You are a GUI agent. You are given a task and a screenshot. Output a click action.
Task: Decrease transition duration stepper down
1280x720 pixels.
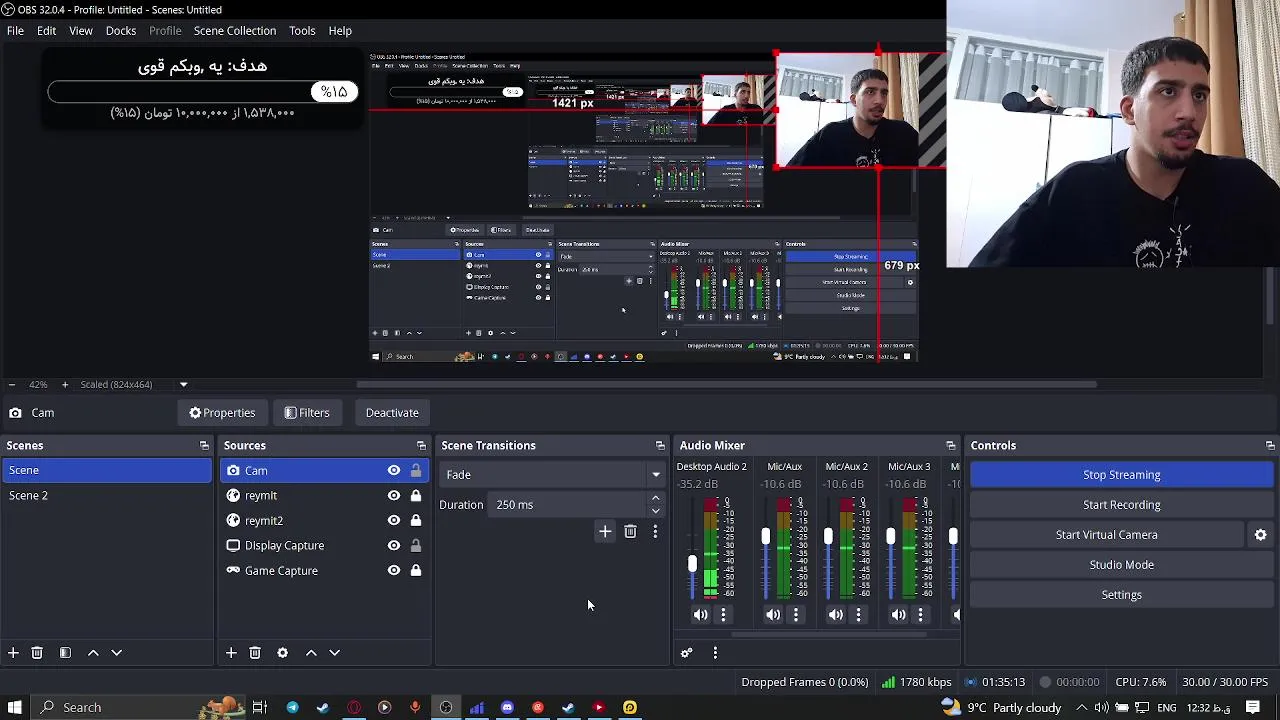point(655,510)
